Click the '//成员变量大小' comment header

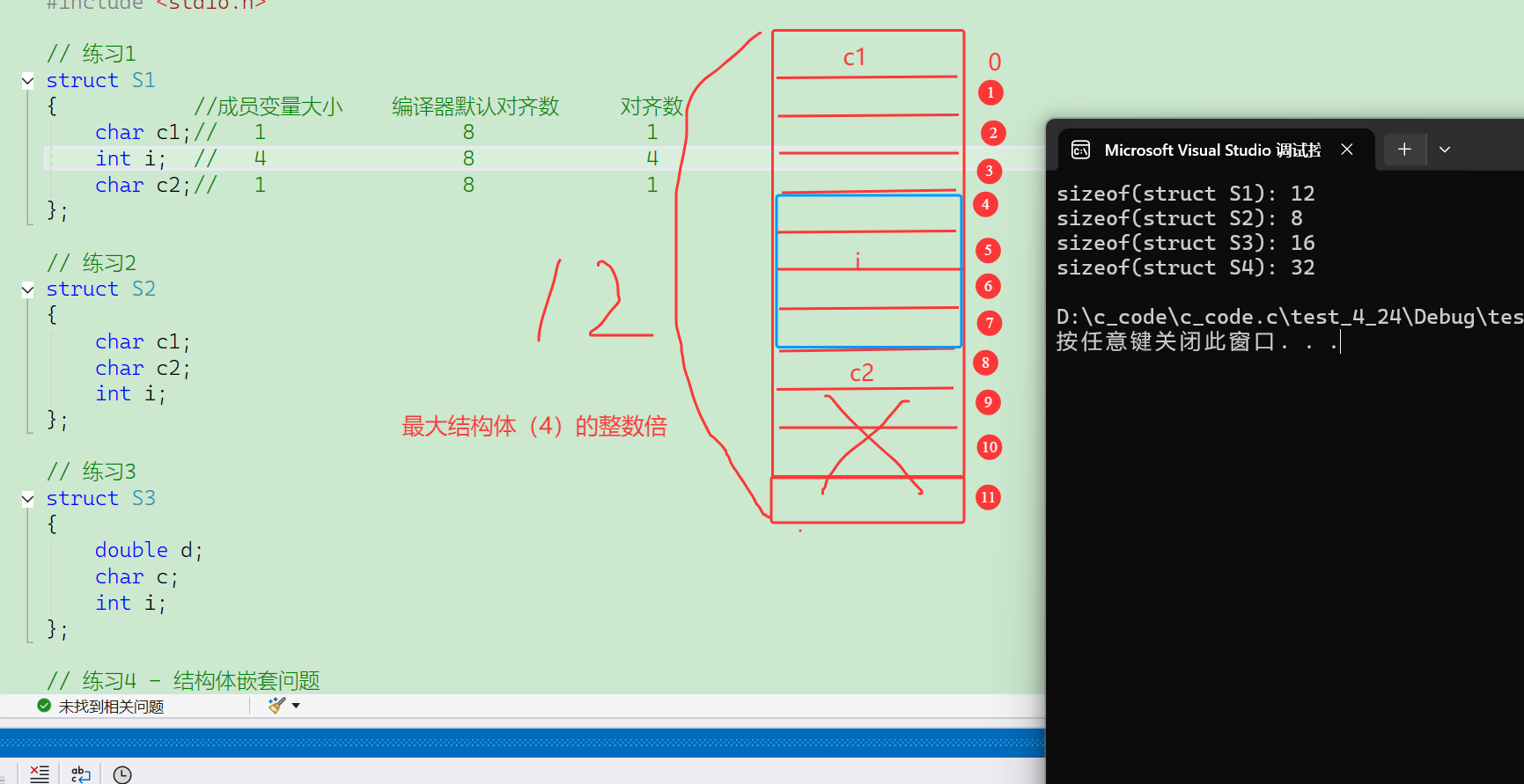[x=269, y=106]
